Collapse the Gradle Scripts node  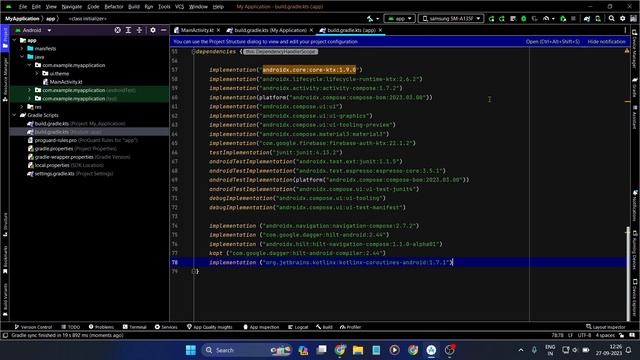(x=15, y=115)
